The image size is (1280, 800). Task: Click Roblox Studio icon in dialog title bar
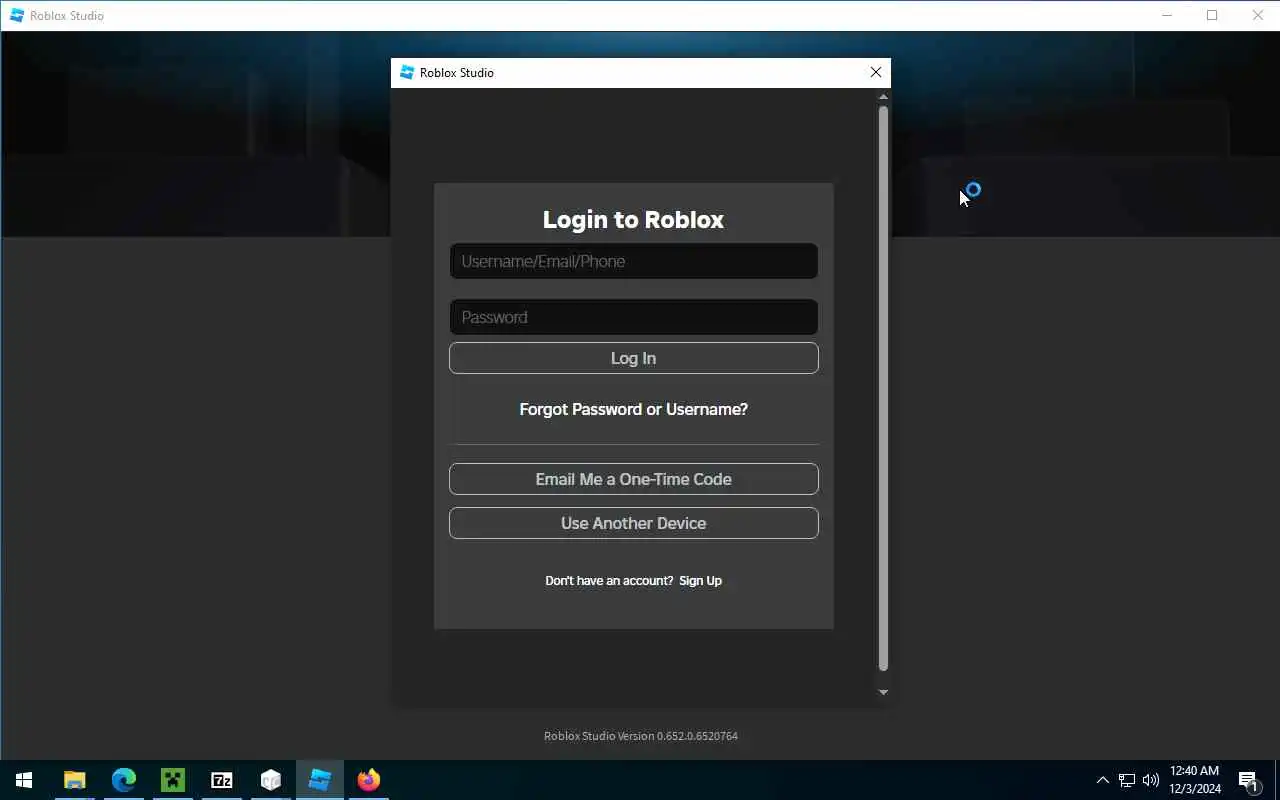click(406, 72)
